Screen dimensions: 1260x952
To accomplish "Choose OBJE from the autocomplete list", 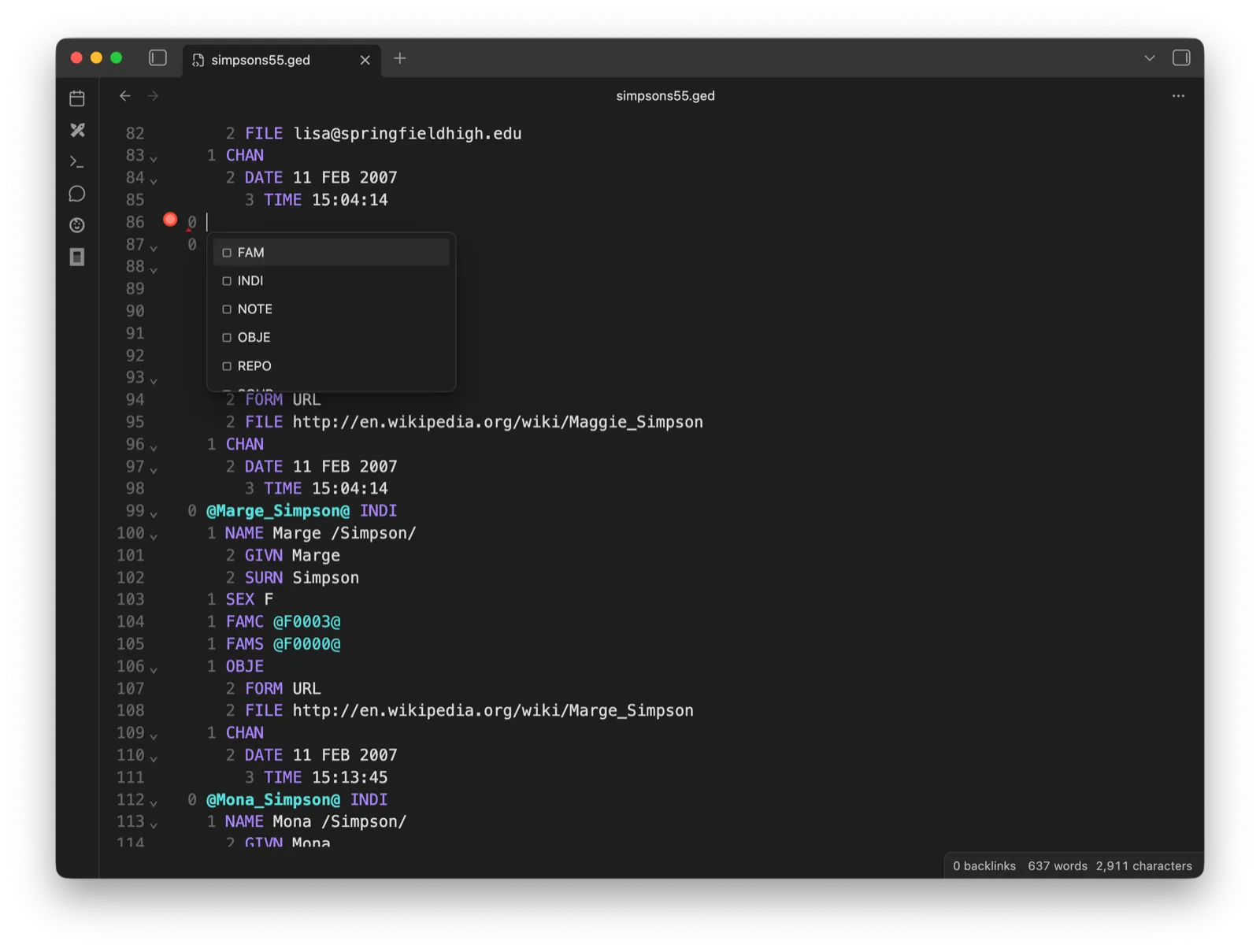I will click(x=331, y=338).
